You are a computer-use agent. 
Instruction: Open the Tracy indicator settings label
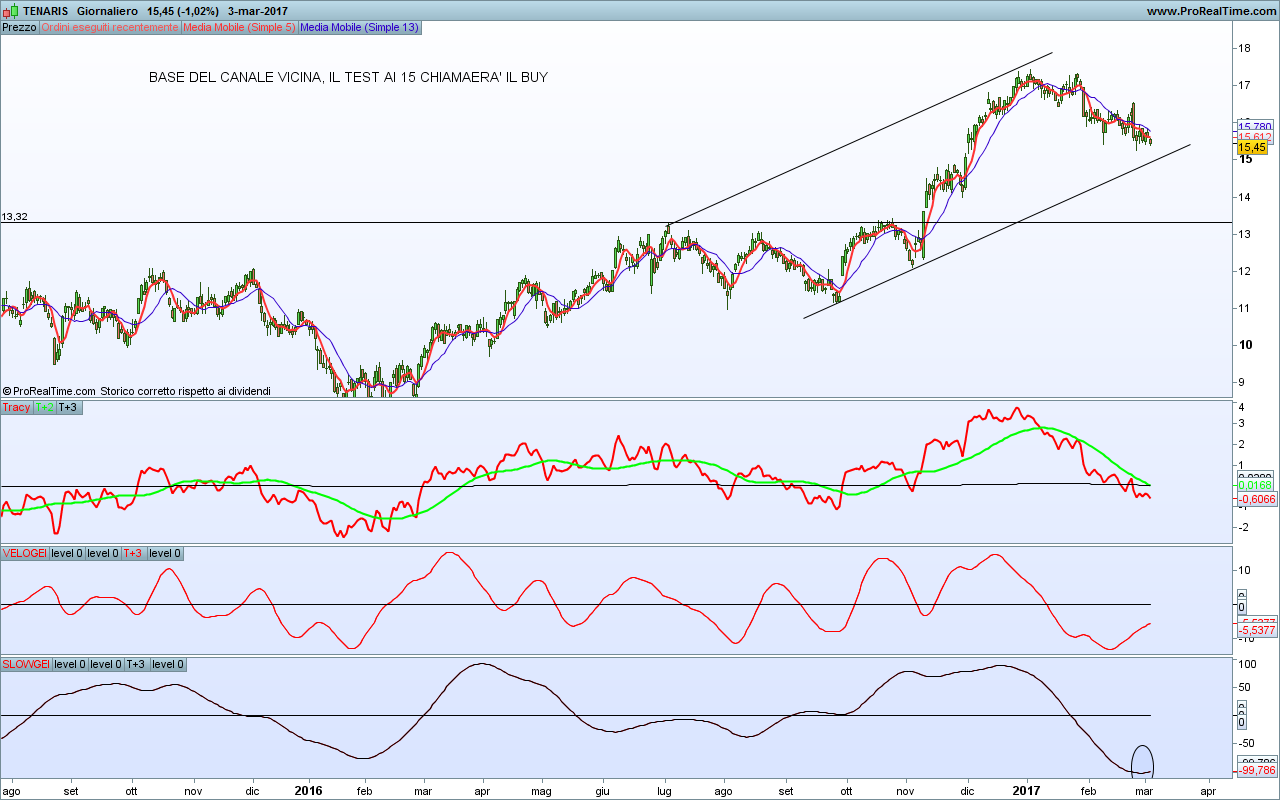(x=16, y=407)
